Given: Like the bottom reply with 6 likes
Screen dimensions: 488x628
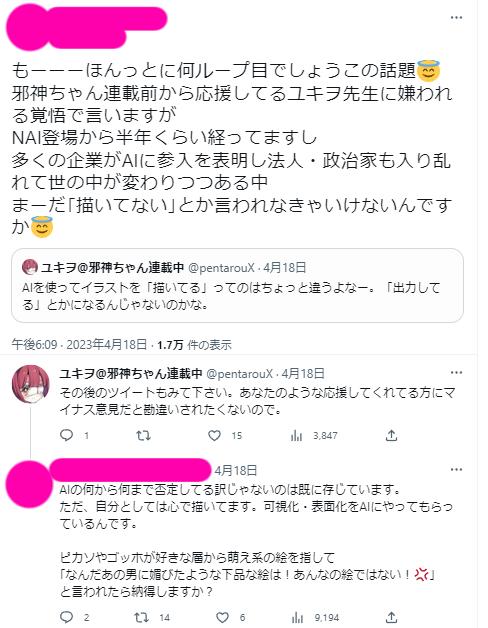Looking at the screenshot, I should click(x=230, y=617).
